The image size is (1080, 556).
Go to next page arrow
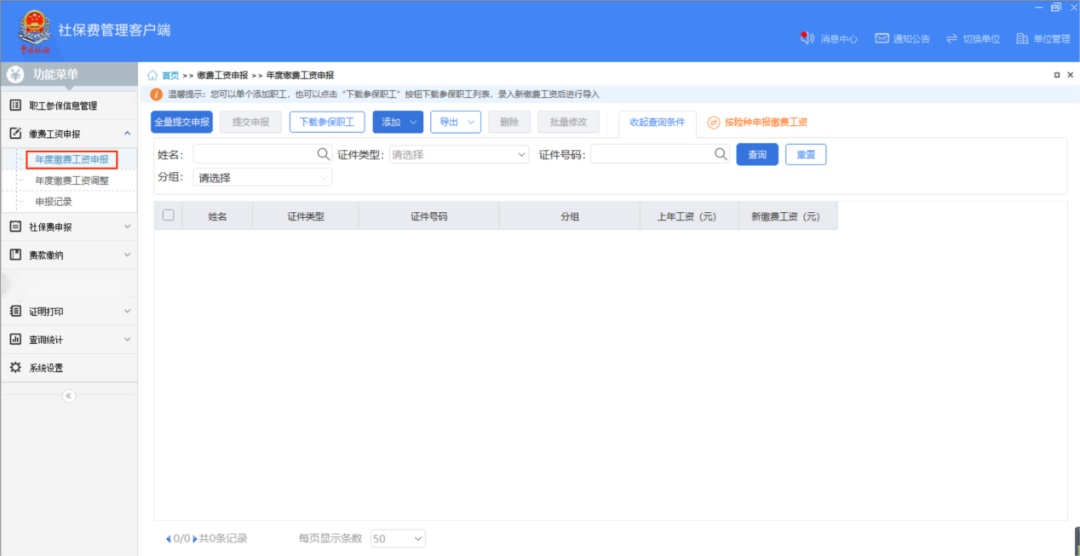coord(195,539)
